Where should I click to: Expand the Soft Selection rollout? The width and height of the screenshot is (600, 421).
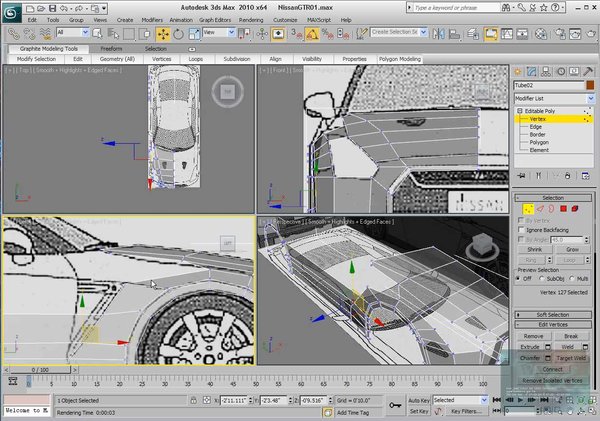553,315
